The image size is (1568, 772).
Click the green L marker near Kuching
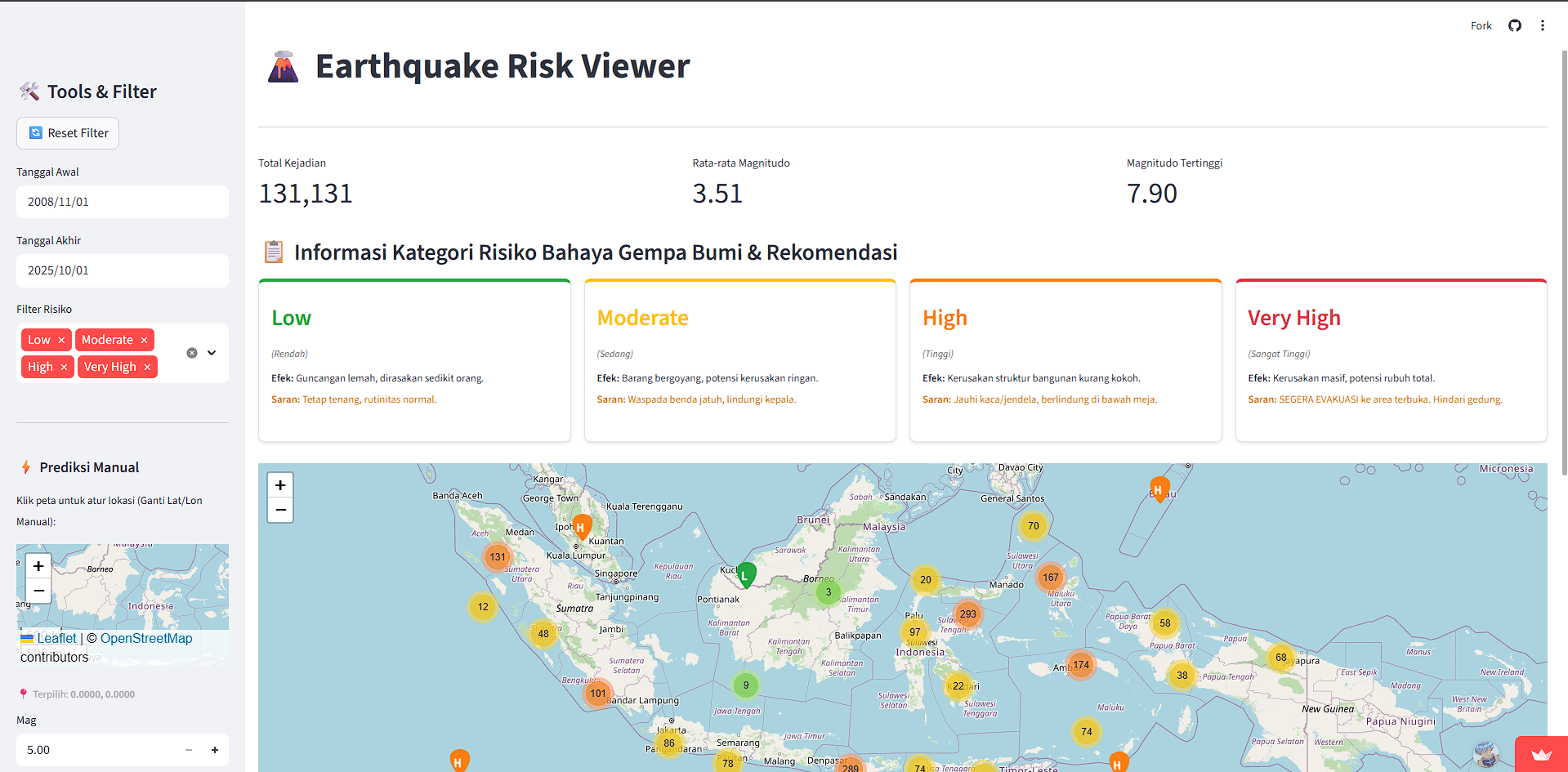point(746,574)
